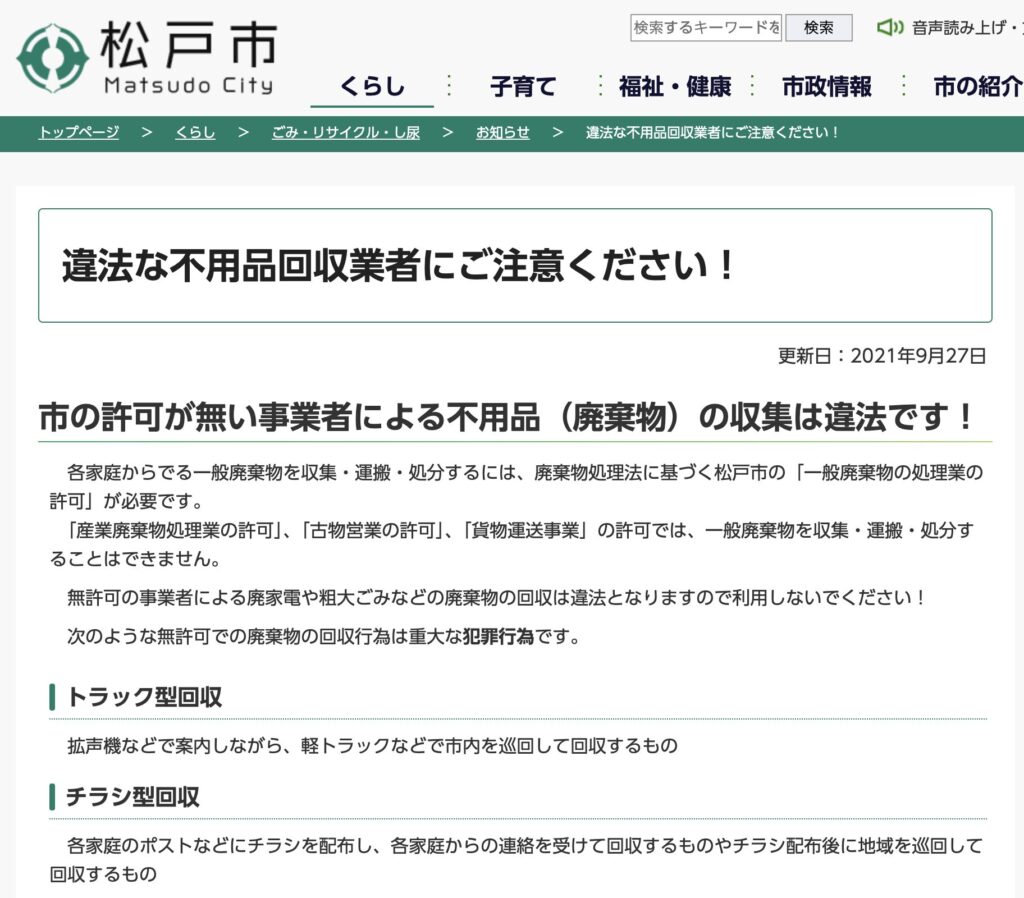This screenshot has width=1024, height=898.
Task: Open the 子育て navigation tab
Action: pyautogui.click(x=522, y=86)
